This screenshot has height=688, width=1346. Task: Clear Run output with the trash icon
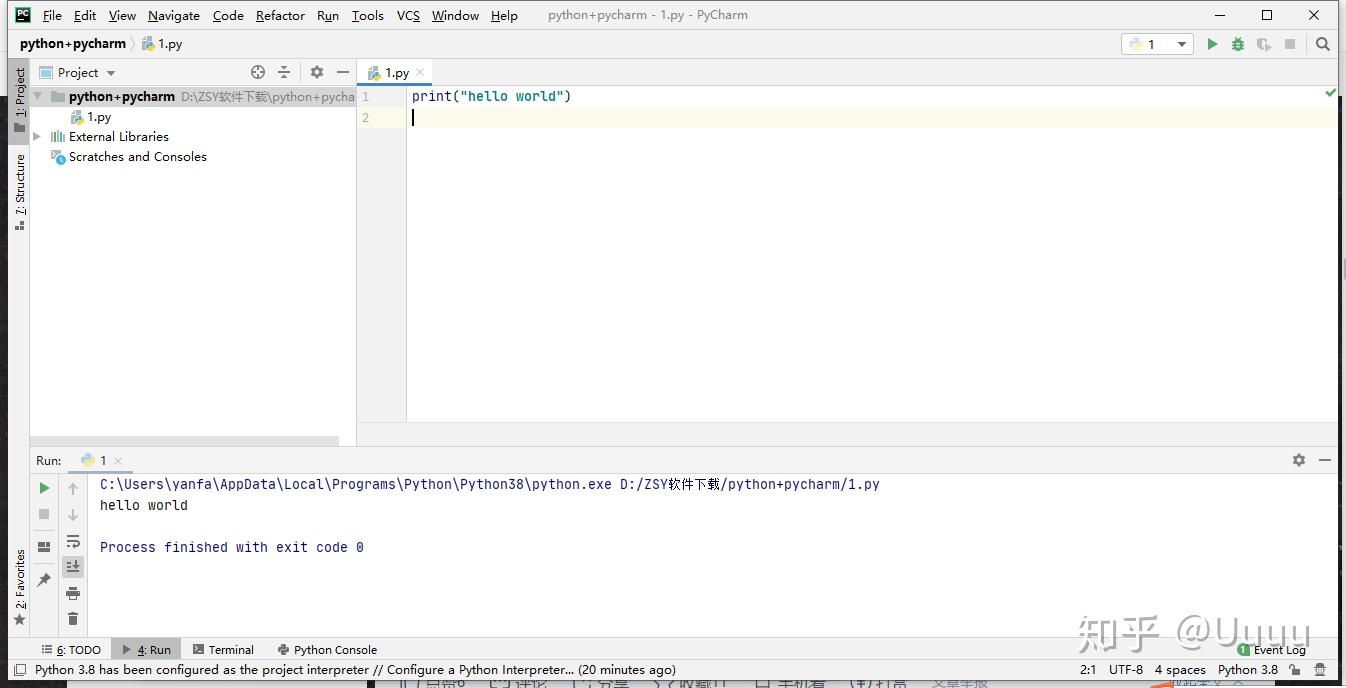click(72, 618)
